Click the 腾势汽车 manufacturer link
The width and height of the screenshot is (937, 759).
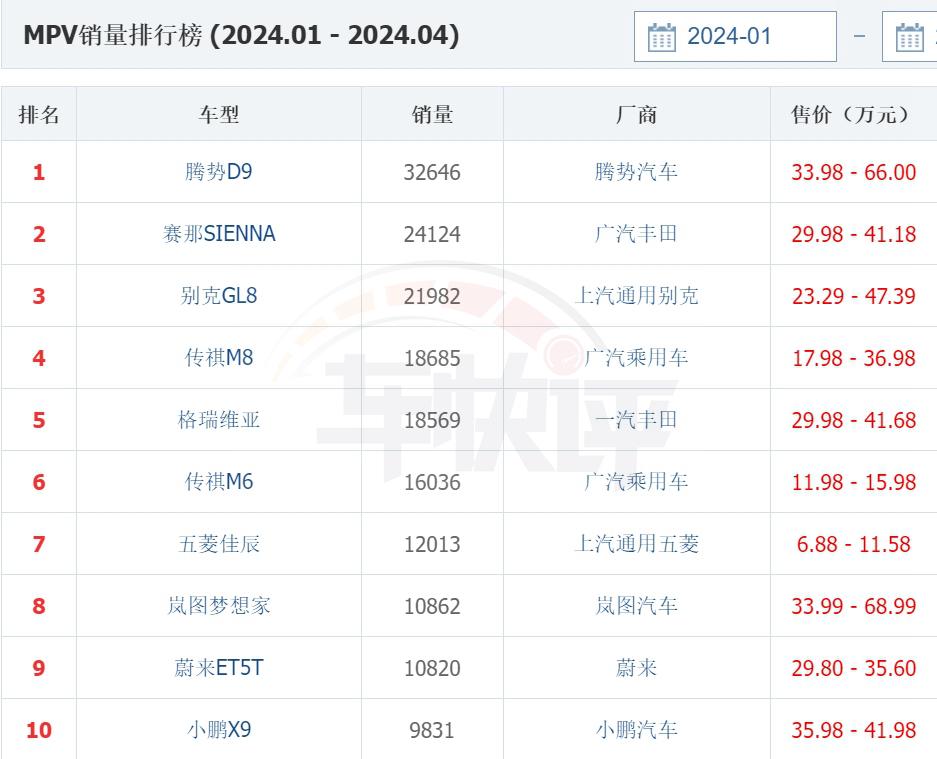[636, 172]
